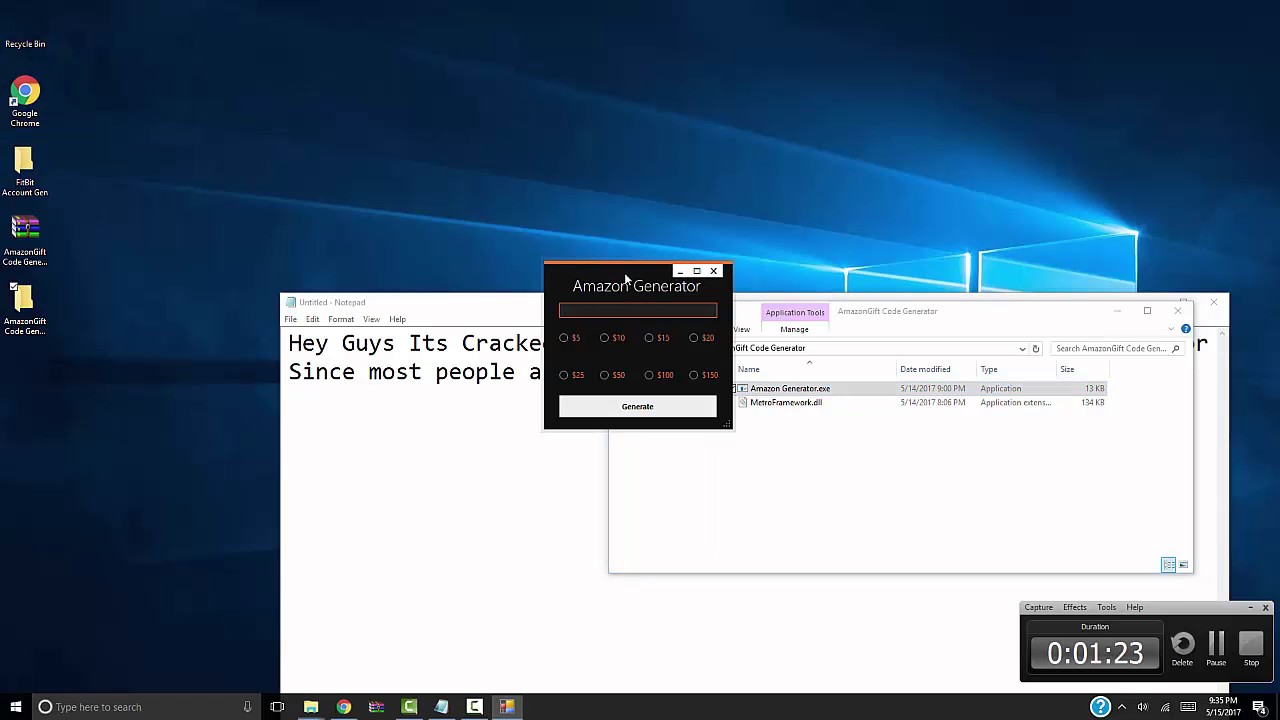
Task: Click the code text field in Amazon Generator
Action: click(637, 311)
